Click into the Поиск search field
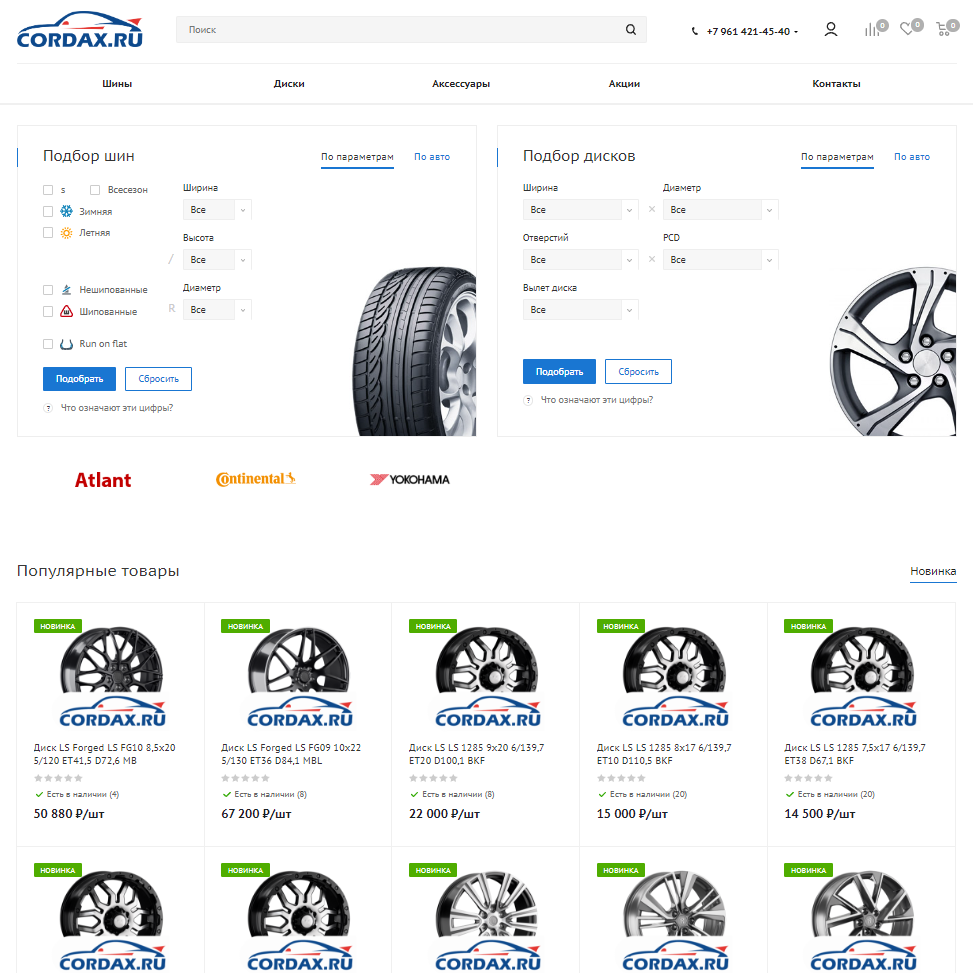 point(400,30)
